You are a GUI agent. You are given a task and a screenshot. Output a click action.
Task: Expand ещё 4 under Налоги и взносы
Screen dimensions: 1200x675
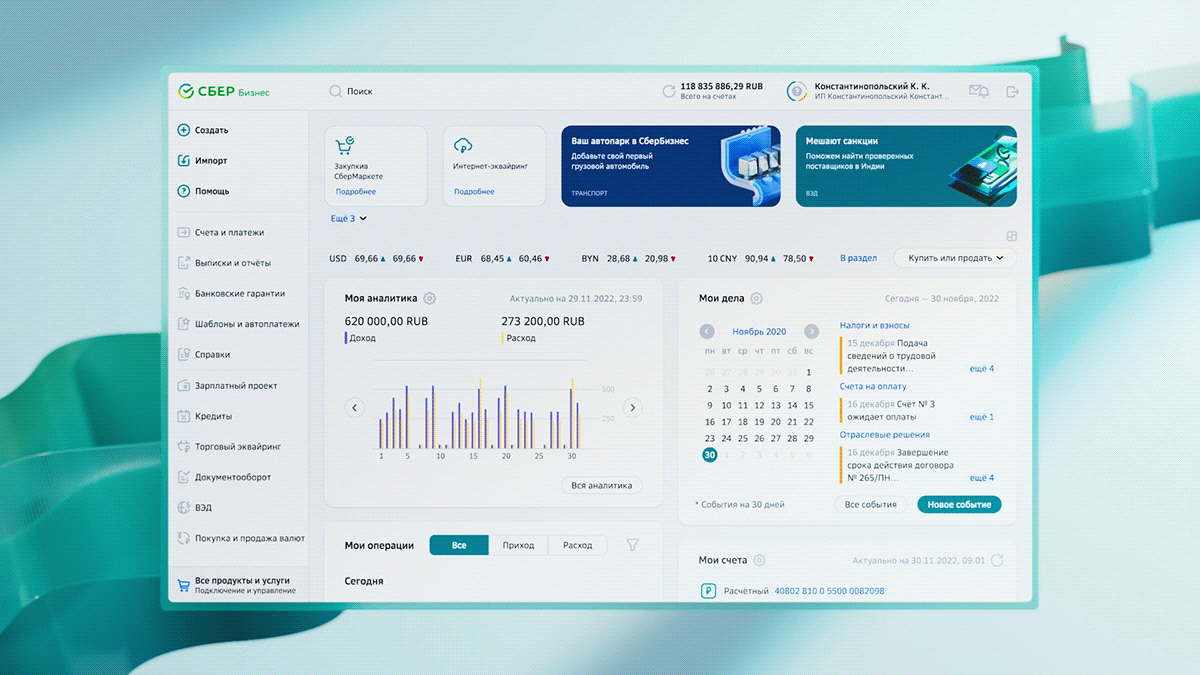982,369
